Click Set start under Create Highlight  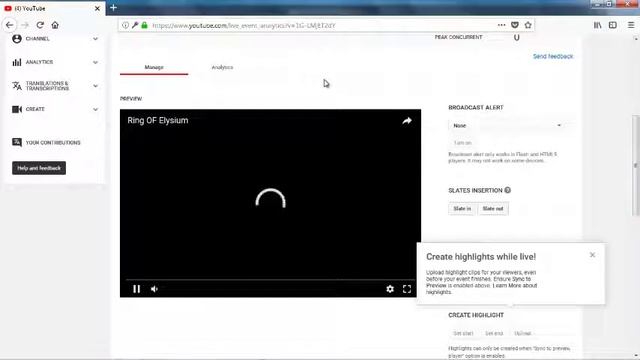[463, 333]
